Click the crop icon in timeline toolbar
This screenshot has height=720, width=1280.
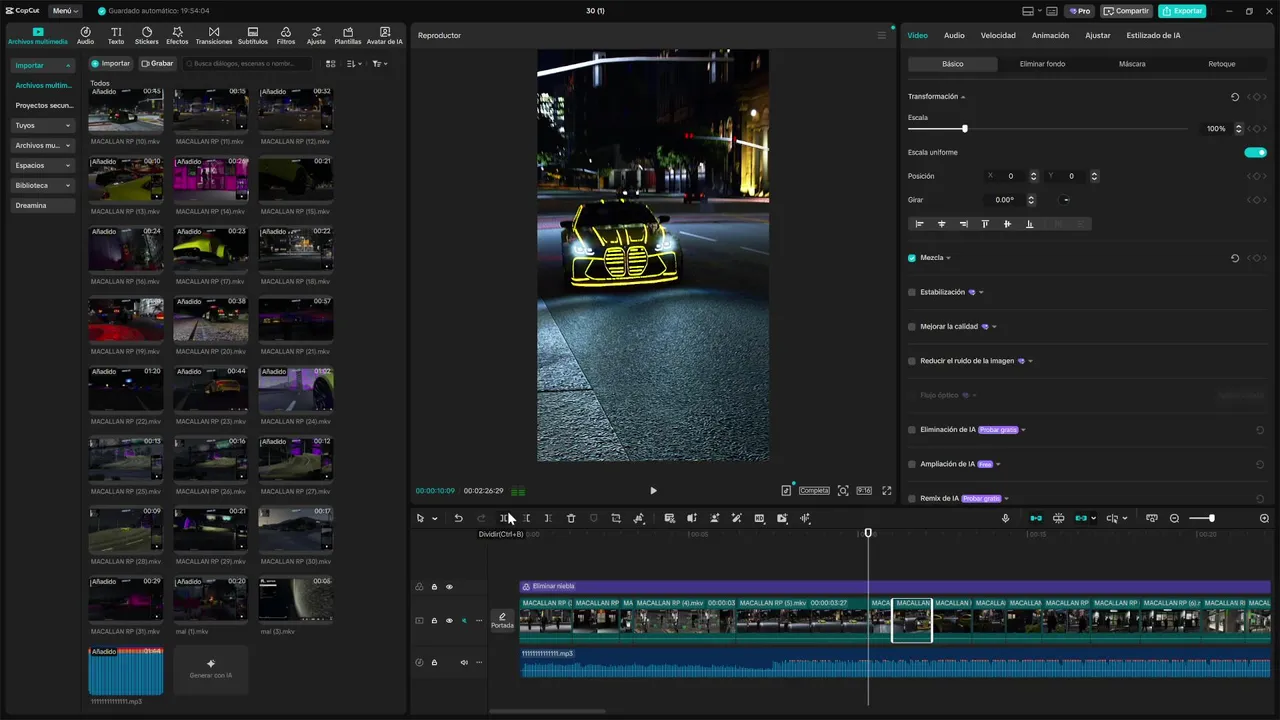[616, 518]
